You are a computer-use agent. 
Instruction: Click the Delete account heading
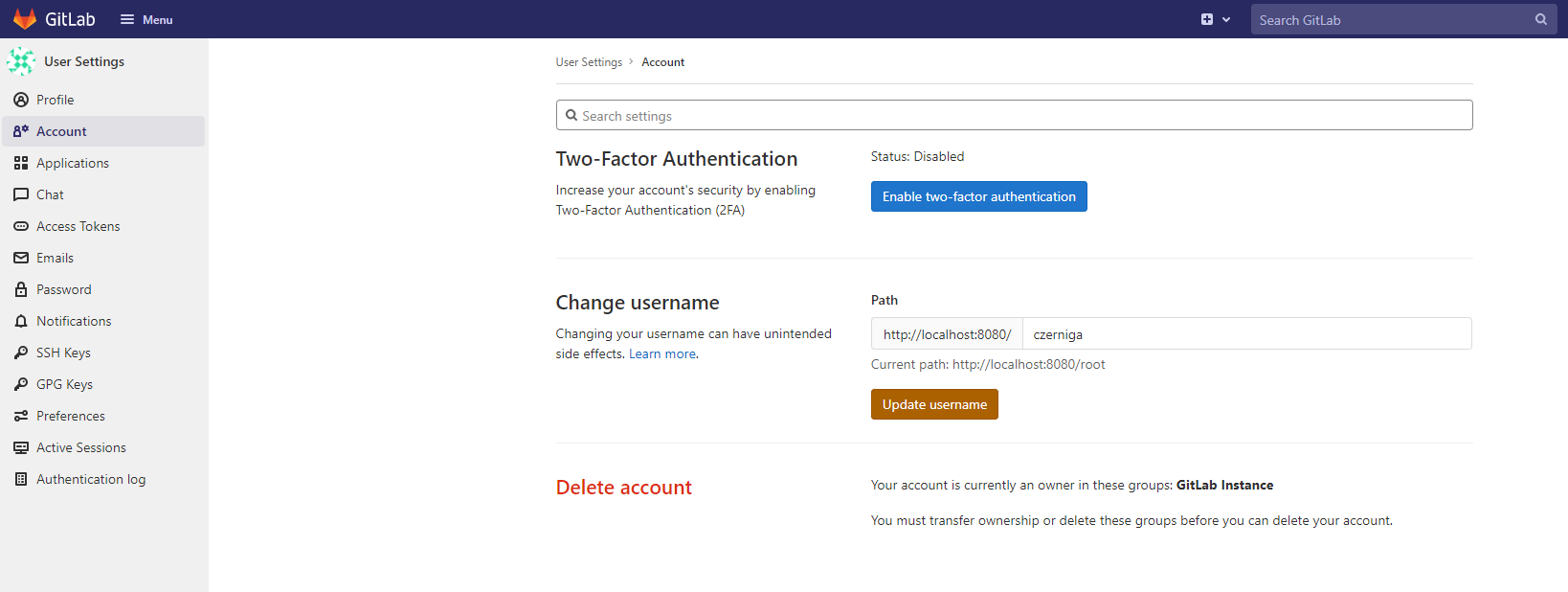click(x=624, y=488)
